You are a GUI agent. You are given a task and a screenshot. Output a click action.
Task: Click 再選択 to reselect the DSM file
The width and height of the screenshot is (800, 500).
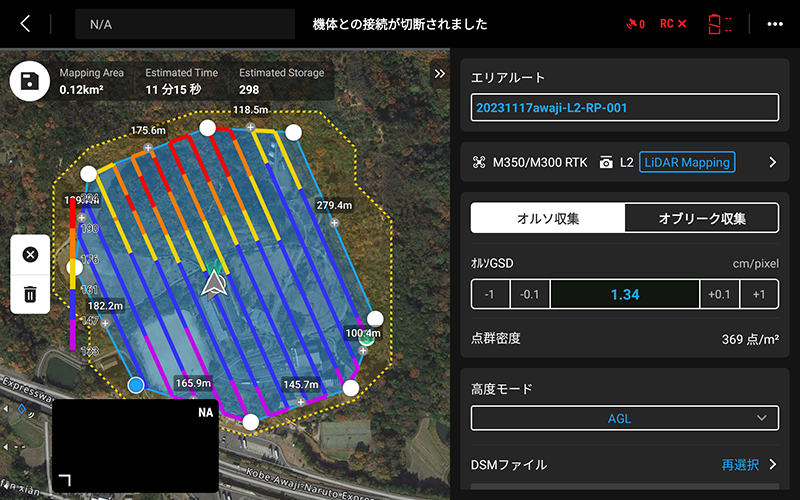pyautogui.click(x=740, y=465)
